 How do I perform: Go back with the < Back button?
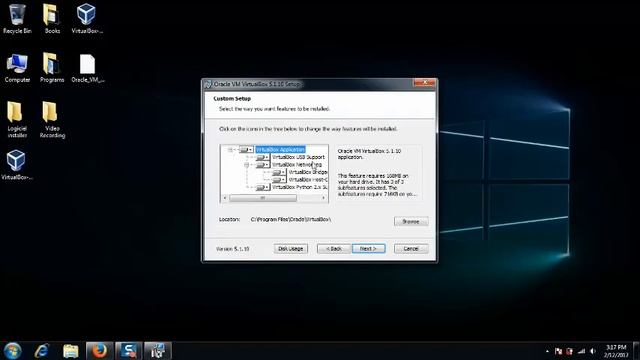tap(334, 249)
